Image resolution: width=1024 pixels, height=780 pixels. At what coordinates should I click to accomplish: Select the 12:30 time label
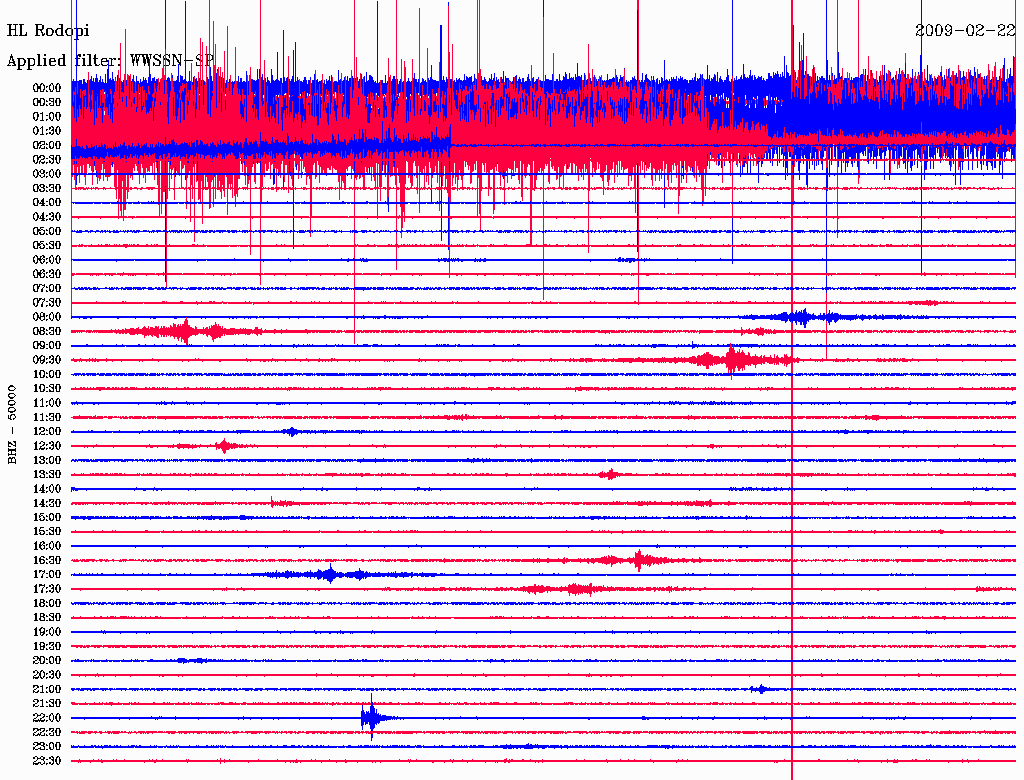(47, 446)
